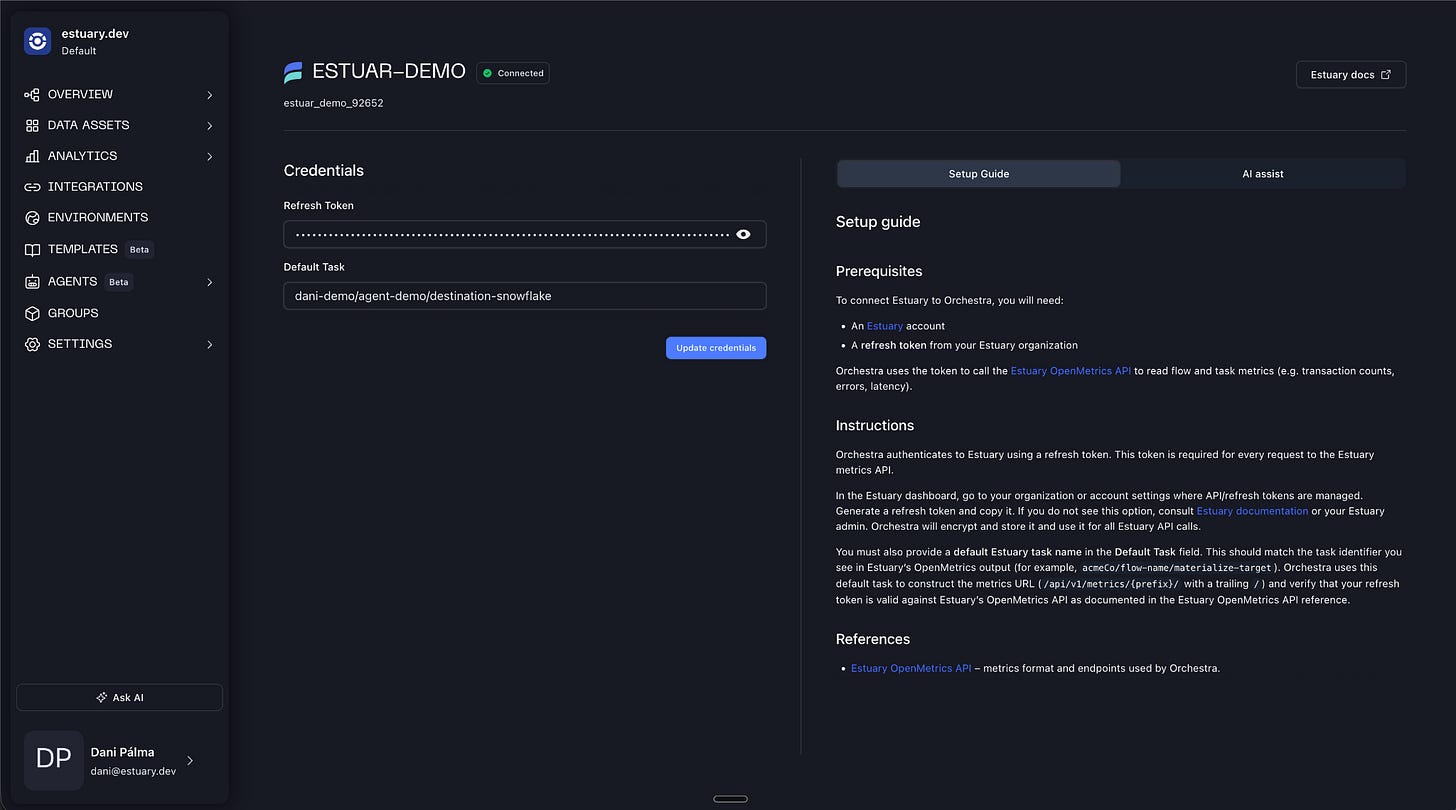Open Estuary OpenMetrics API link under References
The width and height of the screenshot is (1456, 810).
(x=911, y=668)
